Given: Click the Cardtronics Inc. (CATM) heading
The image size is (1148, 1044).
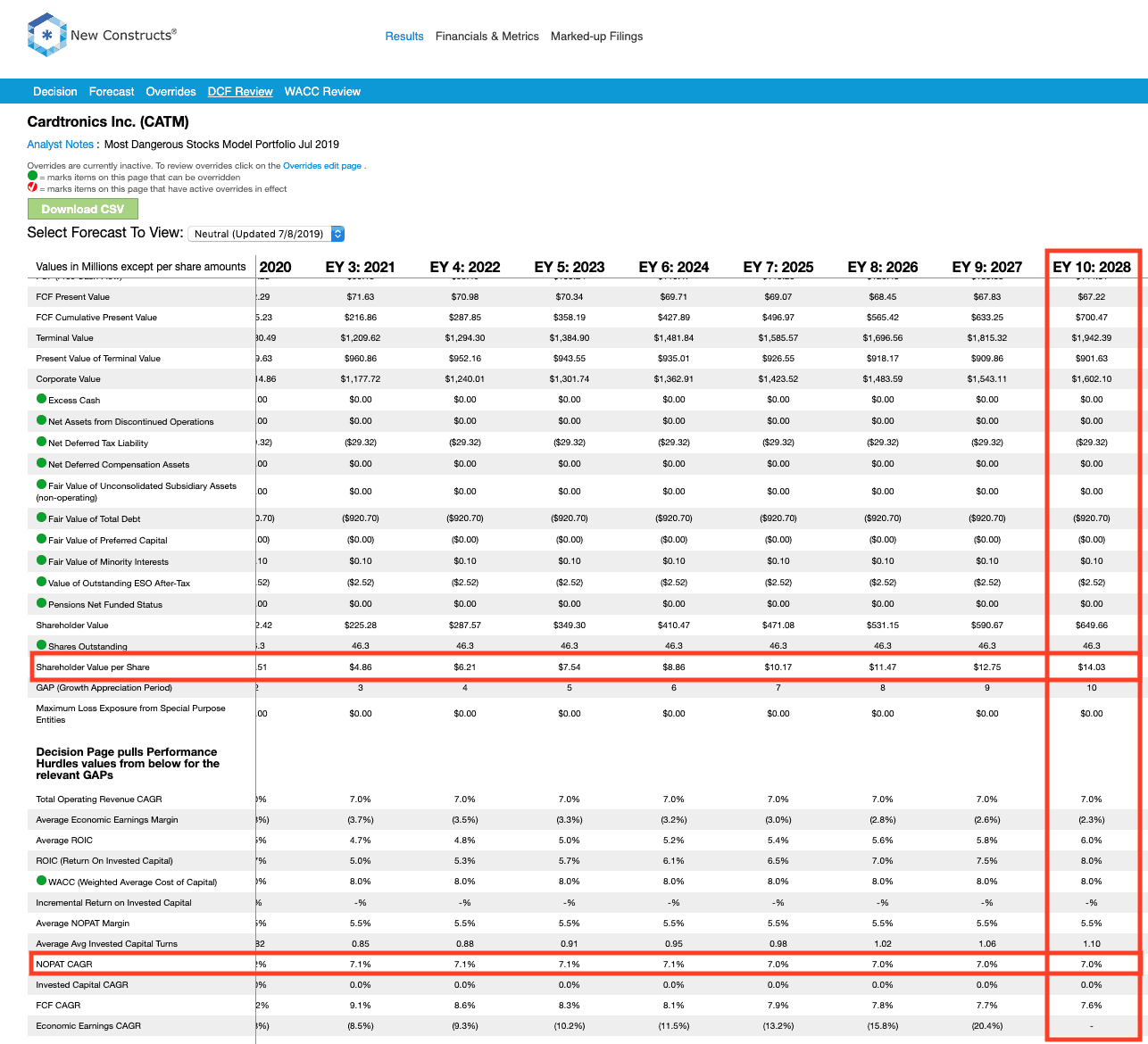Looking at the screenshot, I should click(108, 122).
